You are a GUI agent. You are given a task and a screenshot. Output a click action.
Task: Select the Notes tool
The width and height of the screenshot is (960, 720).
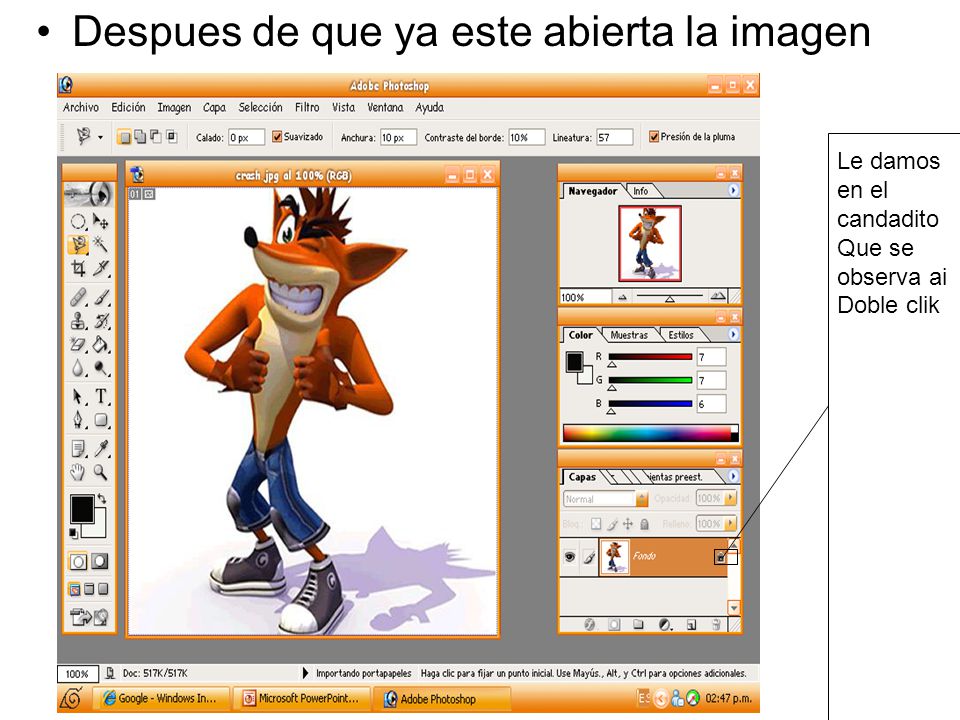78,449
